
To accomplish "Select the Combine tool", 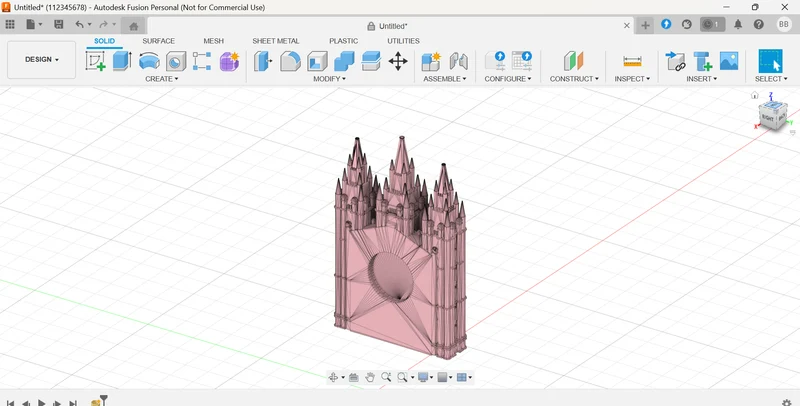I will tap(344, 61).
